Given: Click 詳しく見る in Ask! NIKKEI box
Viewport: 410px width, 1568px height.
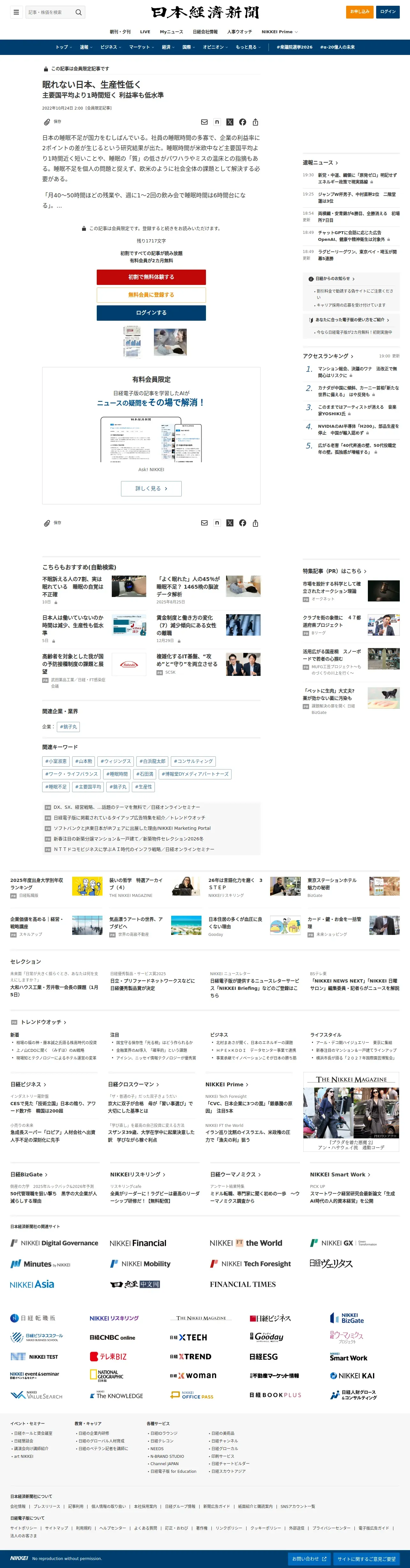Looking at the screenshot, I should click(151, 488).
